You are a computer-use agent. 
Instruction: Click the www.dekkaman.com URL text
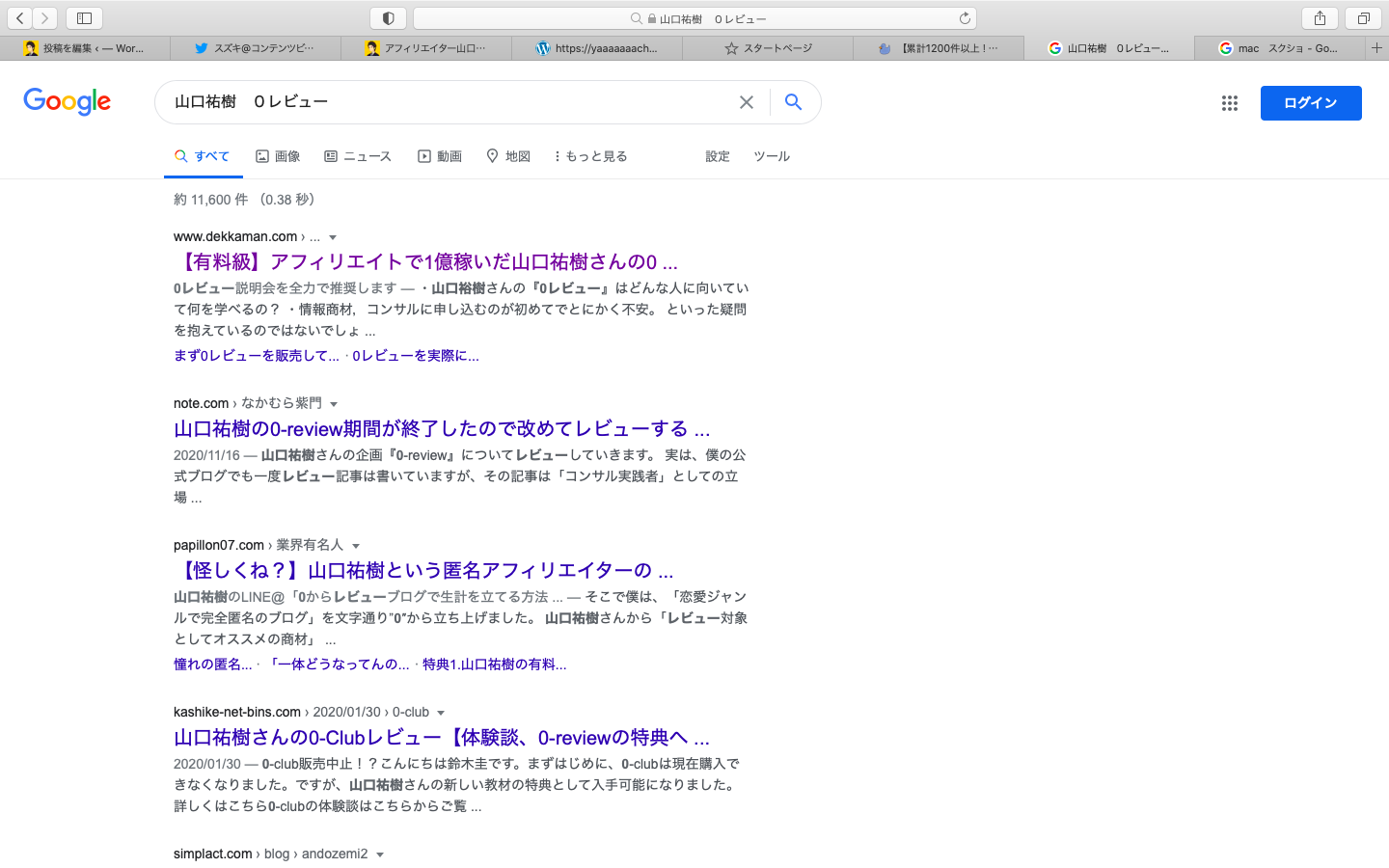click(235, 236)
